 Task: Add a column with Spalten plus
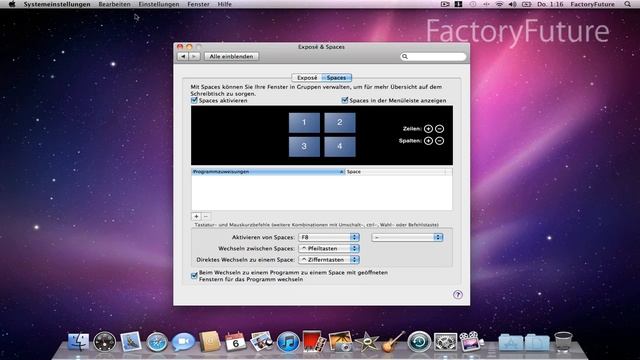click(x=428, y=141)
